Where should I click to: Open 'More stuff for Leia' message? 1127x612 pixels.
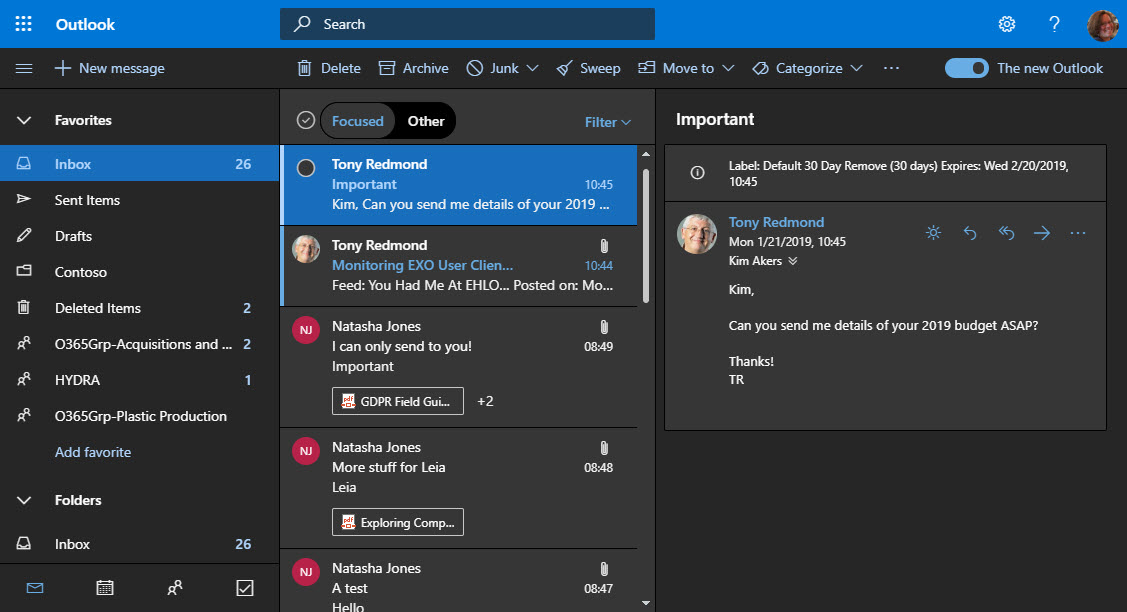tap(459, 488)
